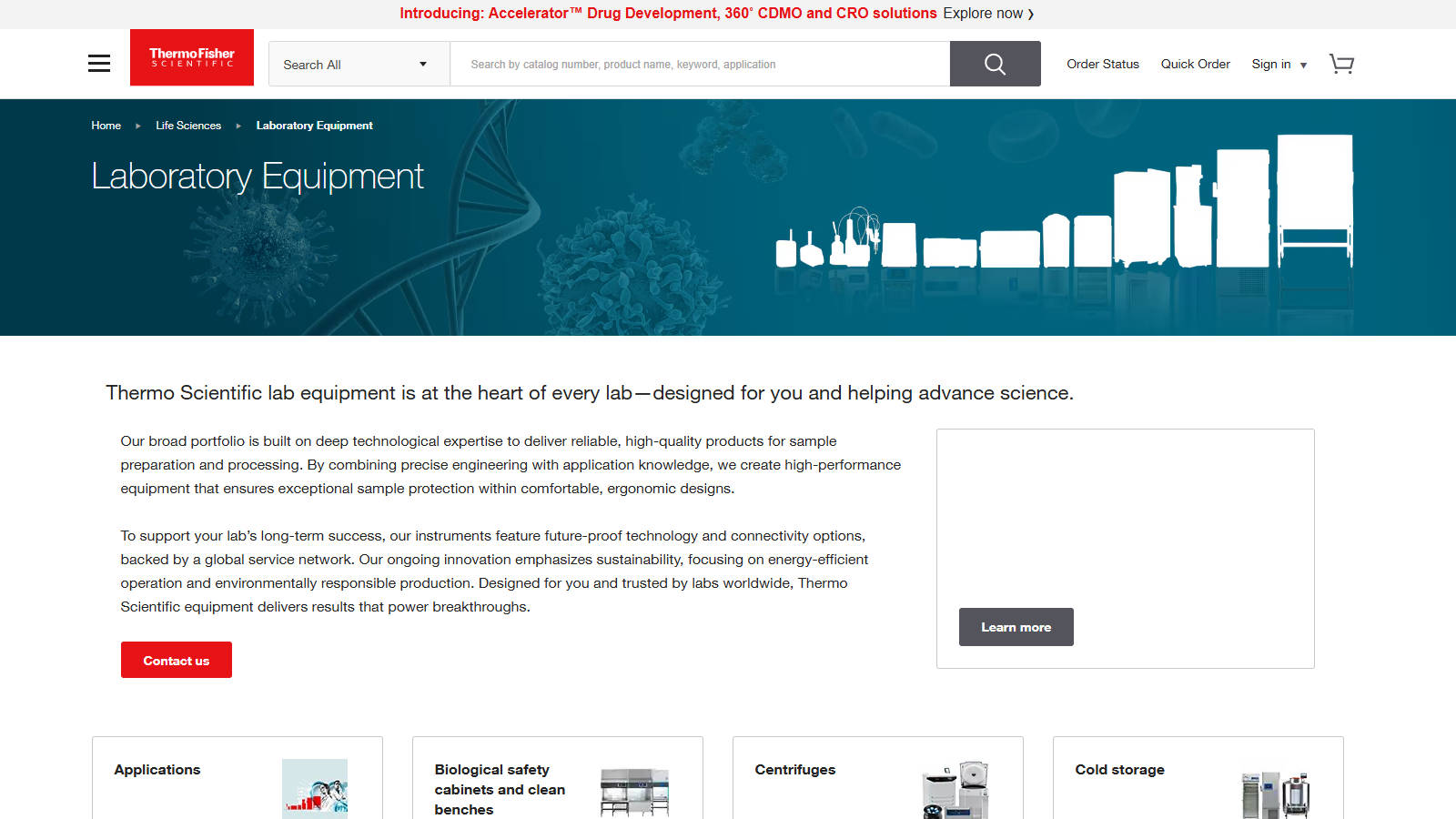
Task: Click the Cold storage product thumbnail
Action: (x=1276, y=794)
